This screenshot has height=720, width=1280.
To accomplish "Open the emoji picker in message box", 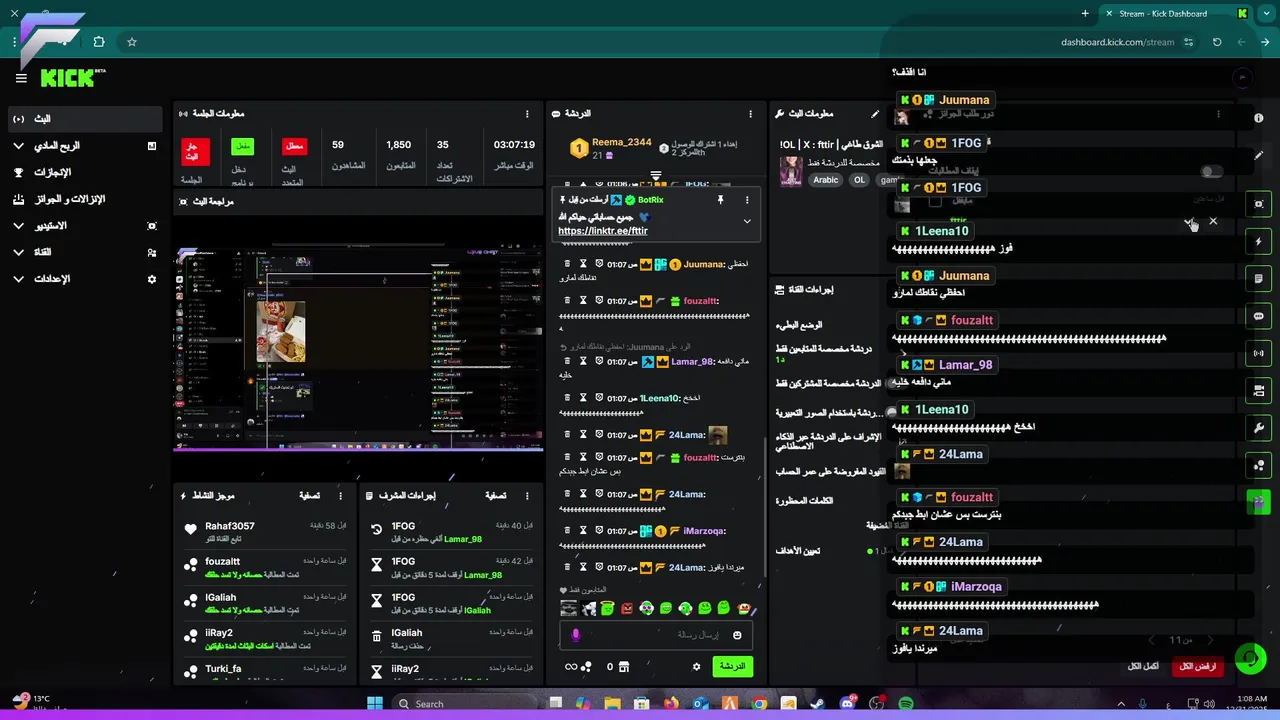I will tap(737, 635).
